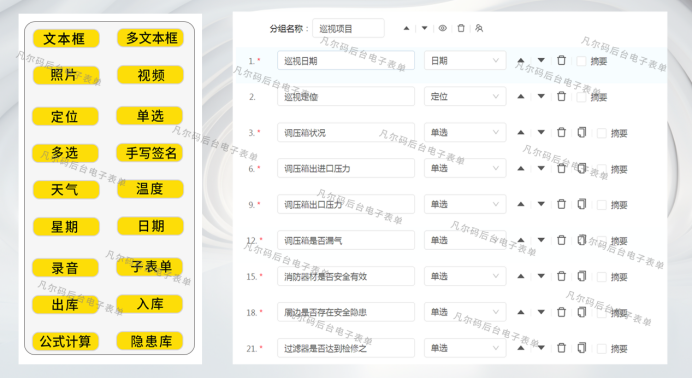Move 巡视日期 row down
The height and width of the screenshot is (378, 693).
(x=541, y=60)
